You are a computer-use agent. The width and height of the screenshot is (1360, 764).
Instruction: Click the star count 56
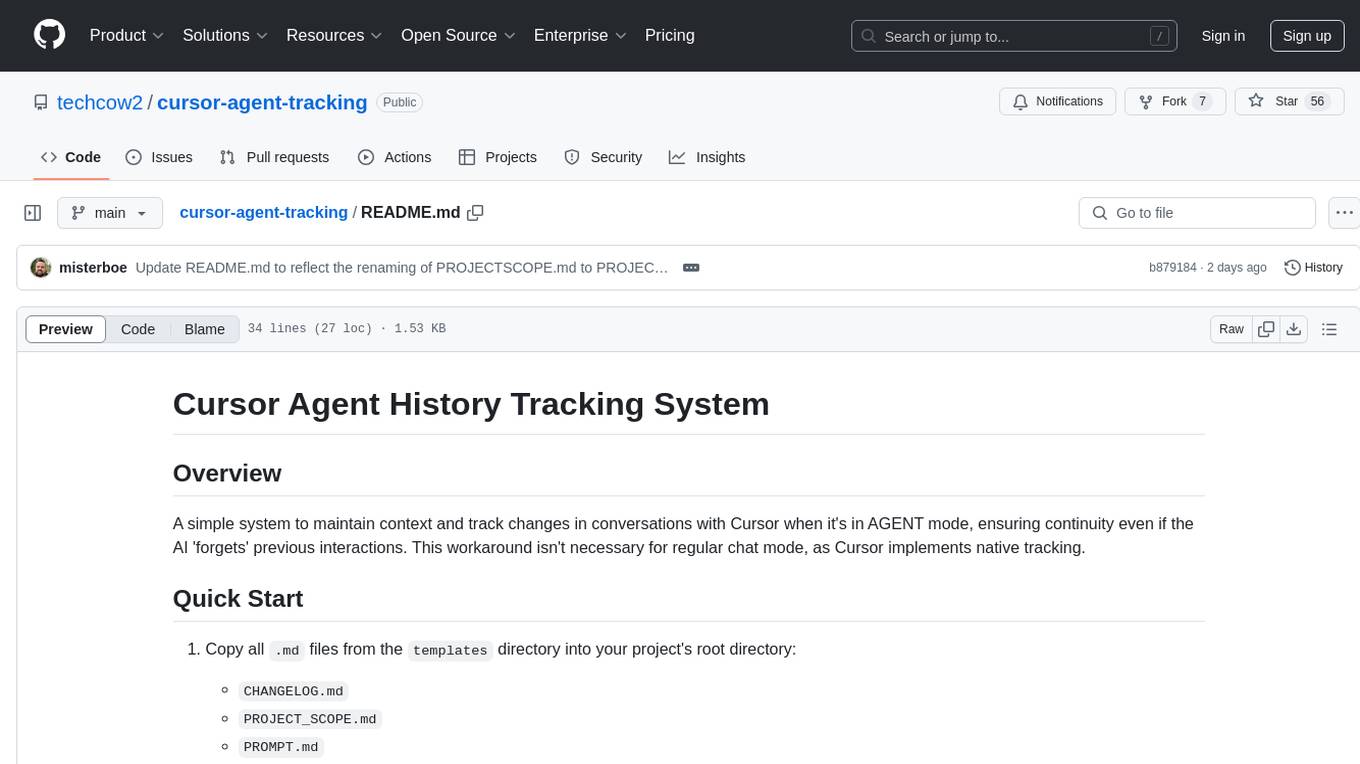[x=1317, y=102]
